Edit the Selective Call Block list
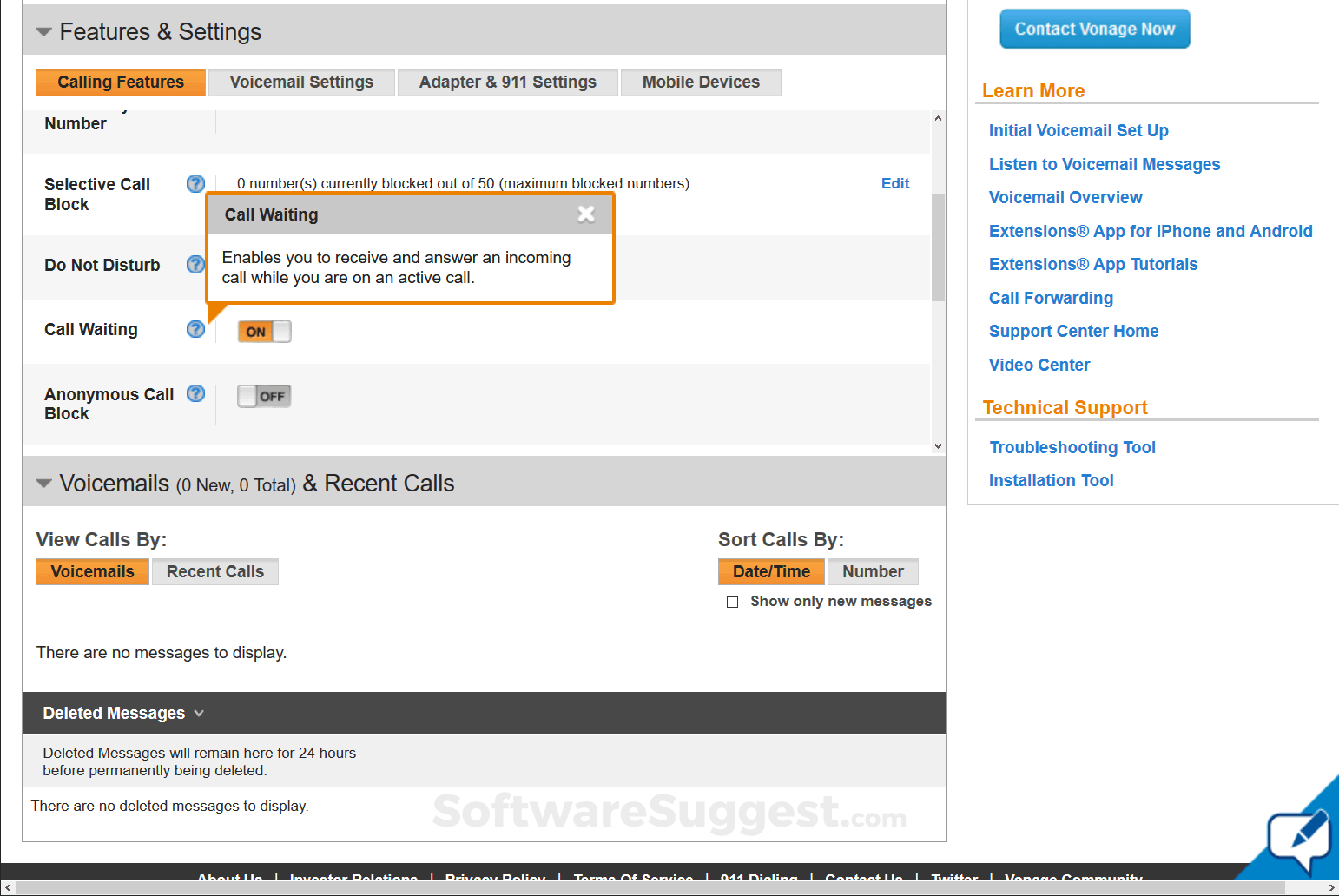The height and width of the screenshot is (896, 1339). (x=895, y=183)
